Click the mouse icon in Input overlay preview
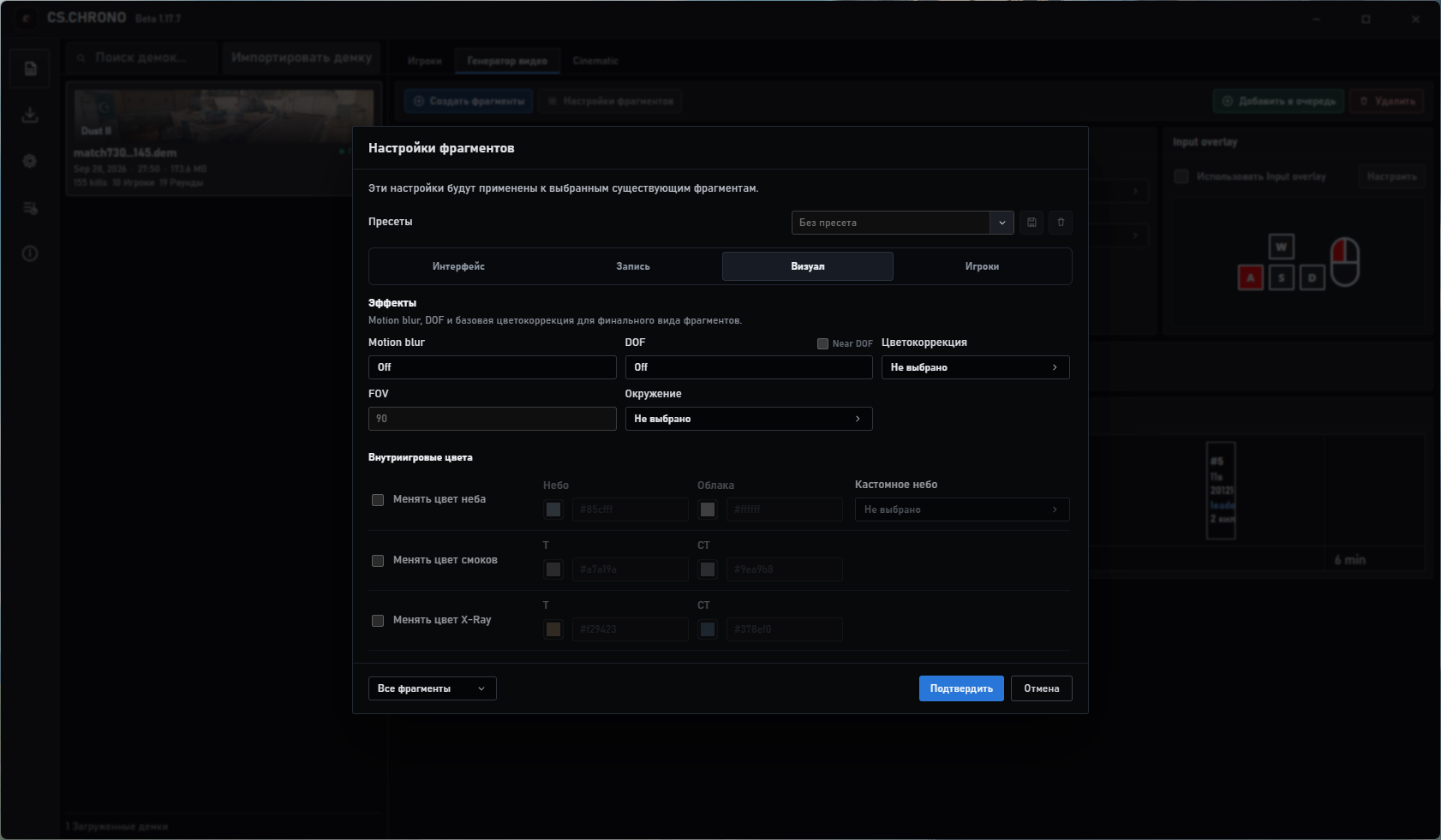This screenshot has height=840, width=1441. (1345, 262)
